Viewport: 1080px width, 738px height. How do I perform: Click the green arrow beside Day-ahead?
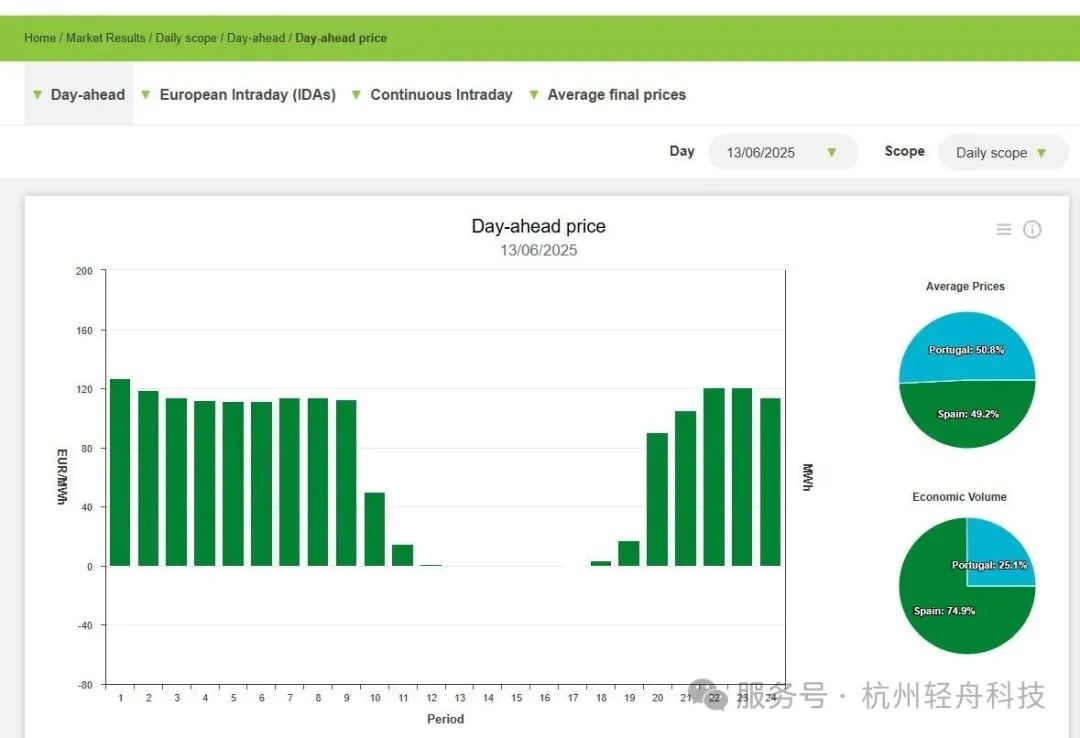[38, 95]
